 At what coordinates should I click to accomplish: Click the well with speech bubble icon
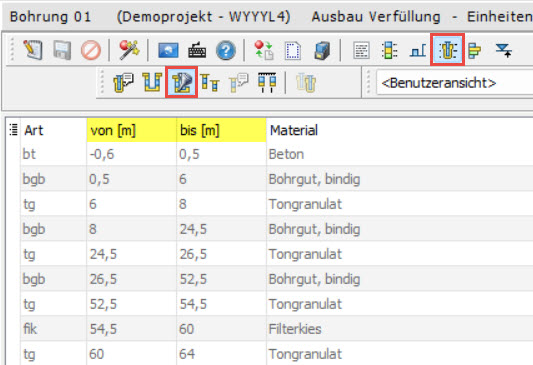coord(123,83)
